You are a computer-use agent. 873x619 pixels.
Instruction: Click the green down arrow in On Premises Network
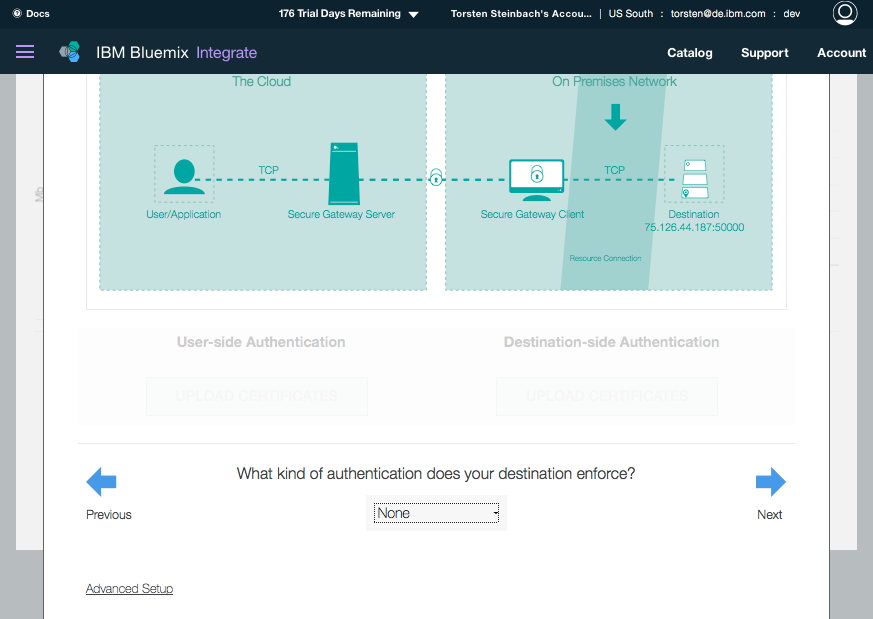click(x=615, y=117)
